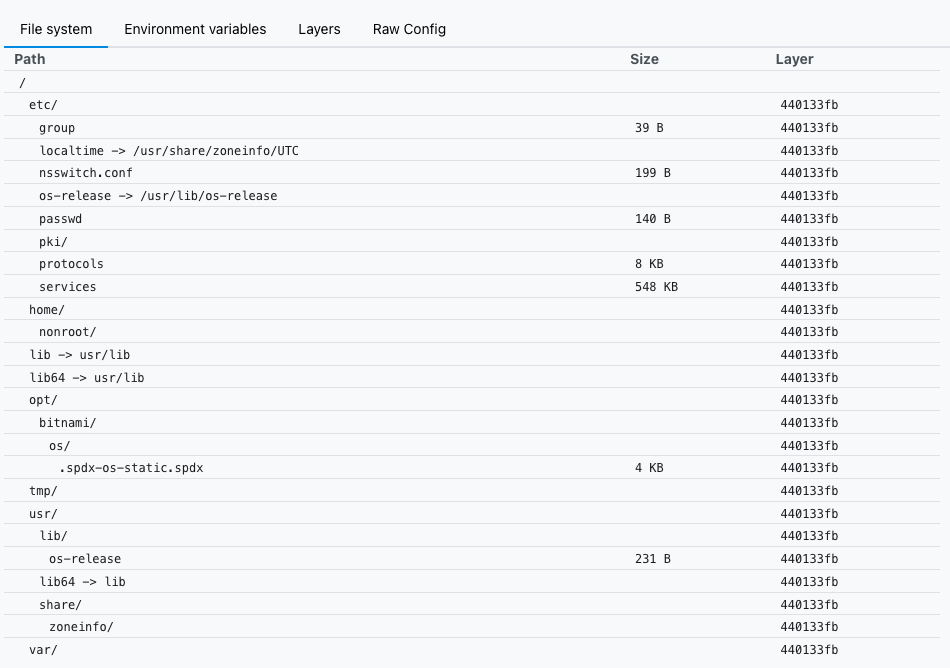Switch to the Environment variables tab
This screenshot has height=668, width=950.
(195, 29)
